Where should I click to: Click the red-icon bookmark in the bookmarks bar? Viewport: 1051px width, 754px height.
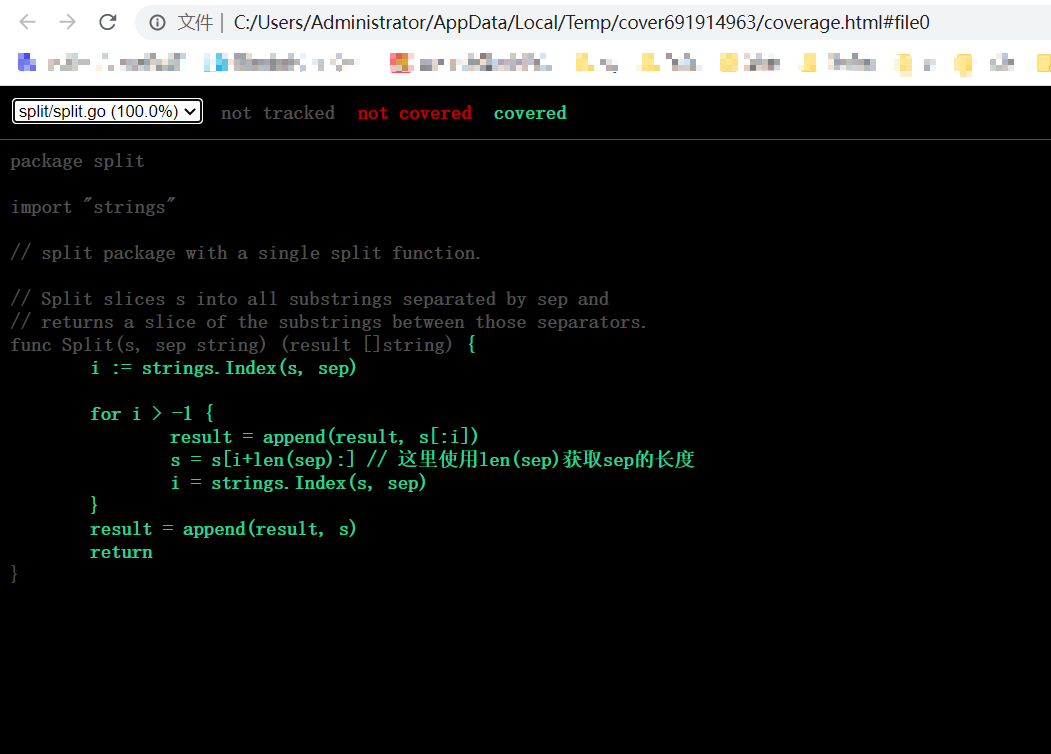403,62
